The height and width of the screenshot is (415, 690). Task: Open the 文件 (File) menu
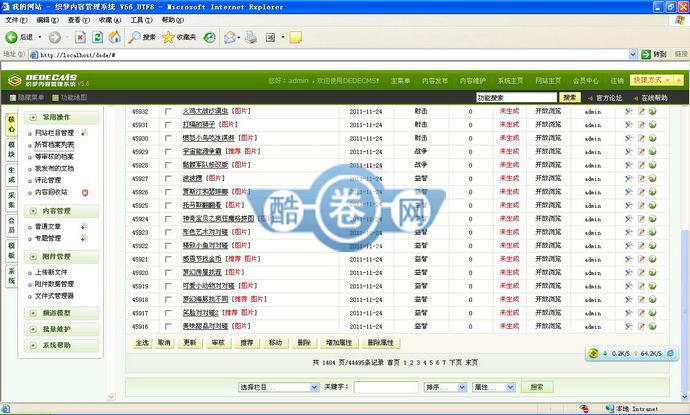pyautogui.click(x=16, y=20)
